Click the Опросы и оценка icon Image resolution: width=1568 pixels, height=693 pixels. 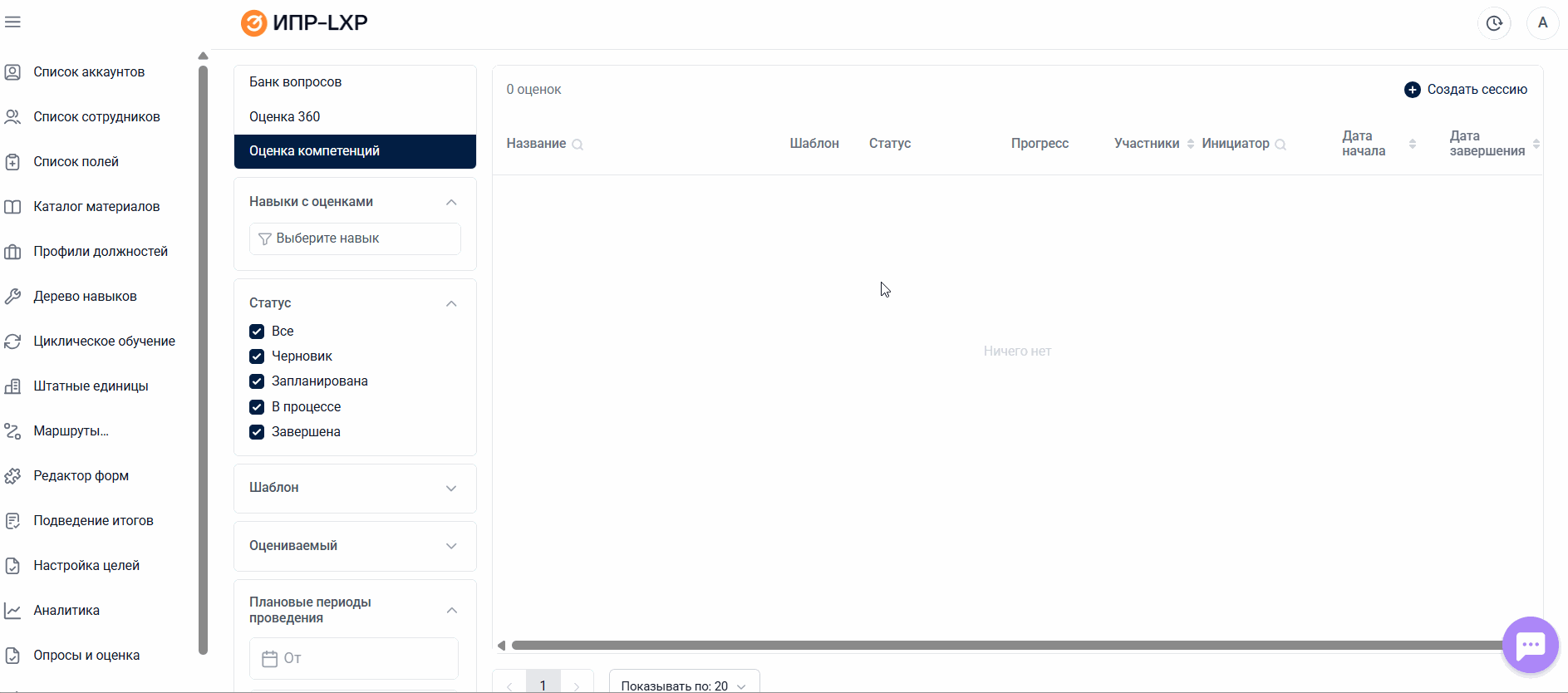[12, 656]
